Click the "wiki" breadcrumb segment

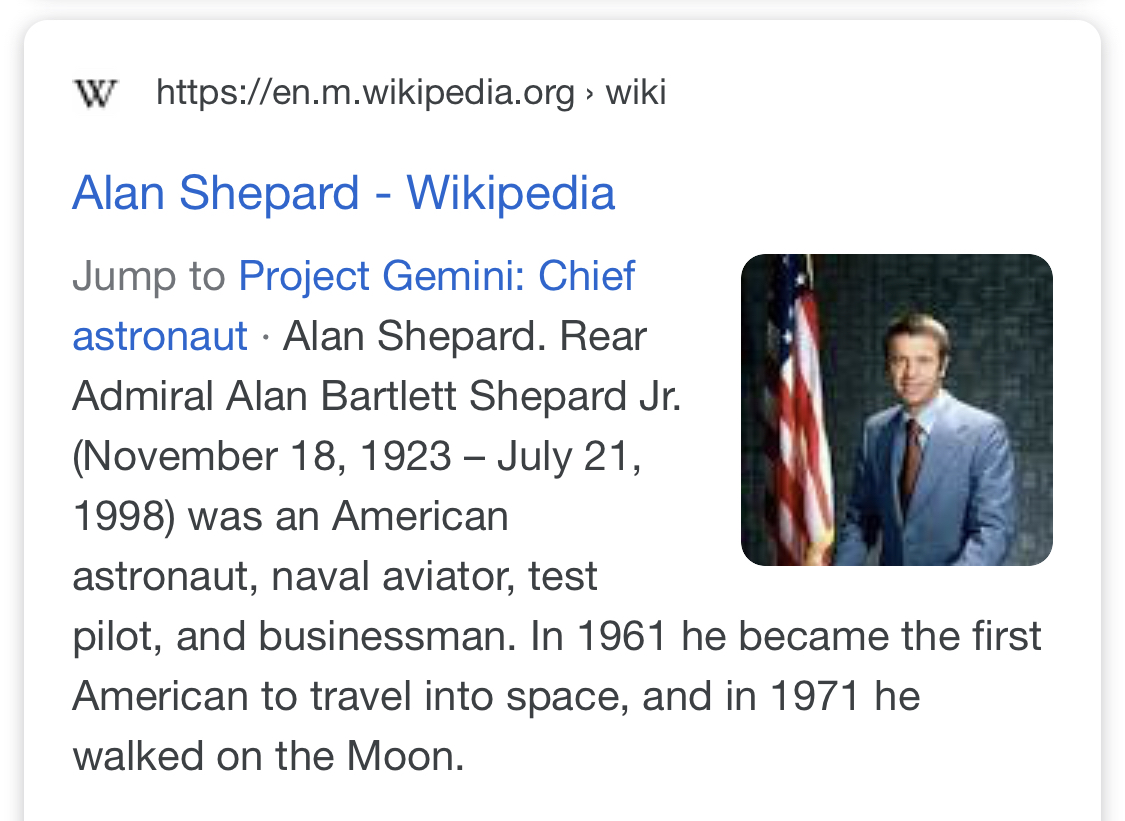tap(636, 92)
